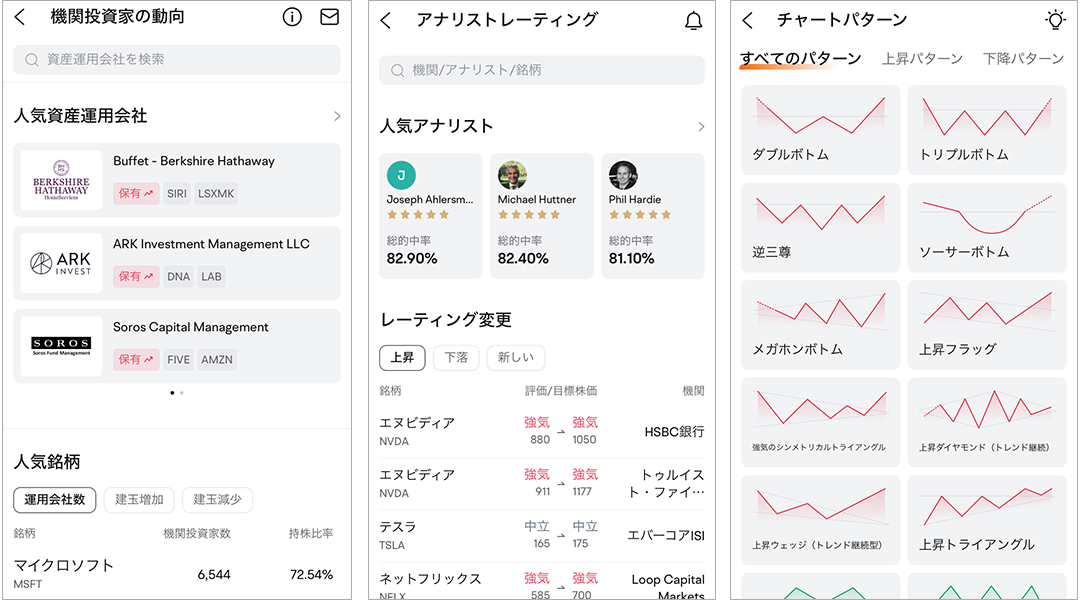Open ダブルボトム pattern card
The image size is (1080, 600).
pos(820,130)
